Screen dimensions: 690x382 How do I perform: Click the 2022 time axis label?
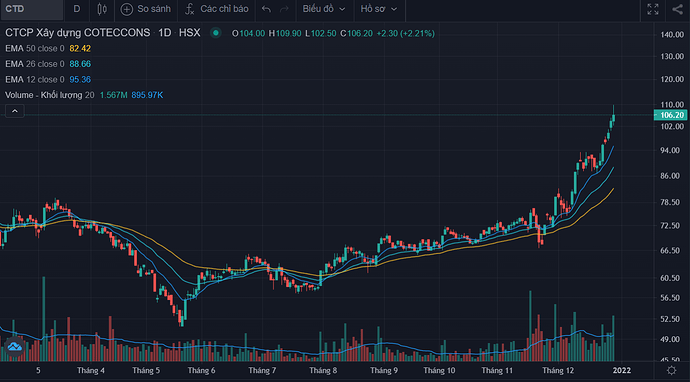622,370
